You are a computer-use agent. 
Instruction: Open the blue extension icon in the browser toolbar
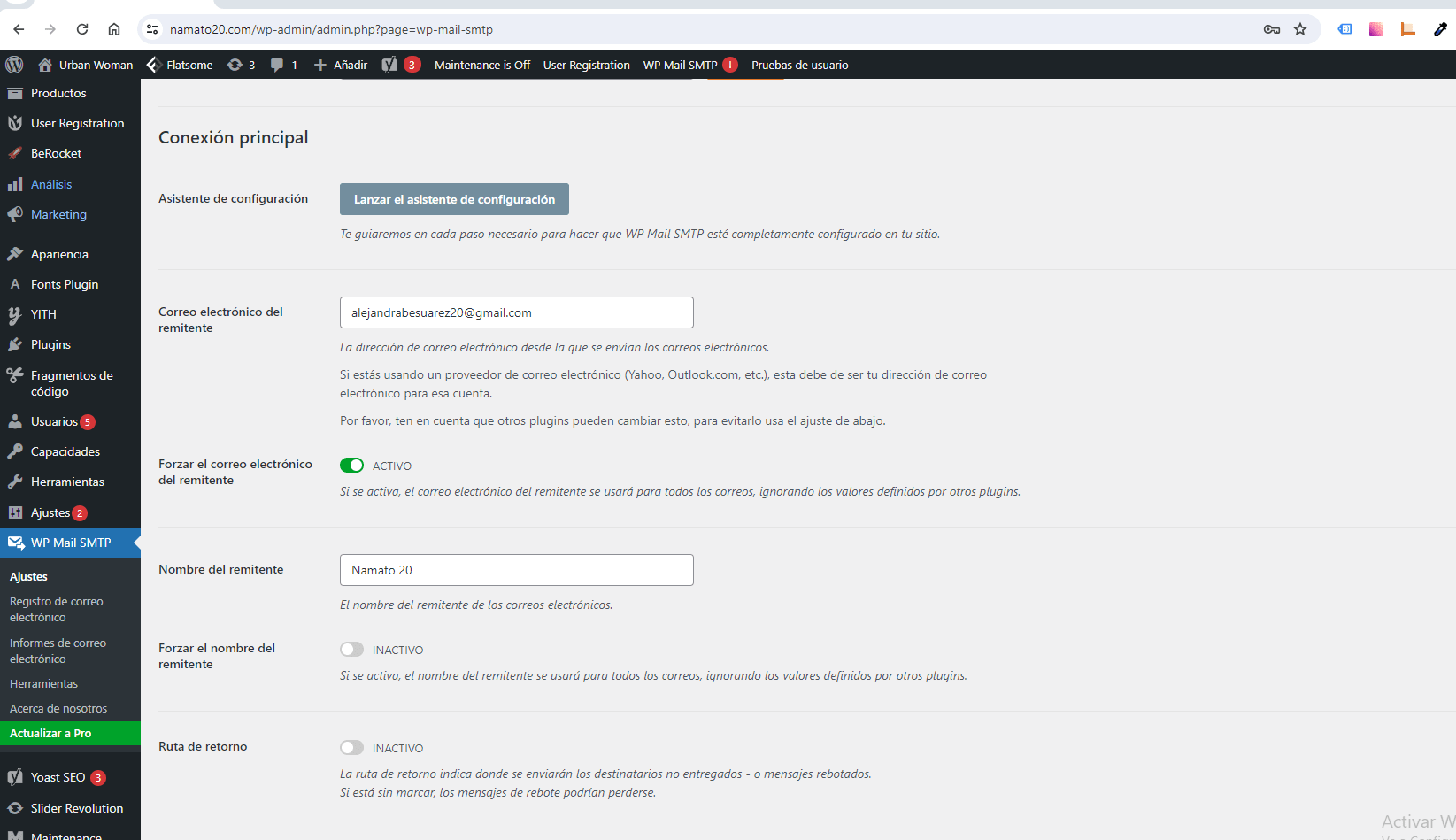(x=1344, y=29)
